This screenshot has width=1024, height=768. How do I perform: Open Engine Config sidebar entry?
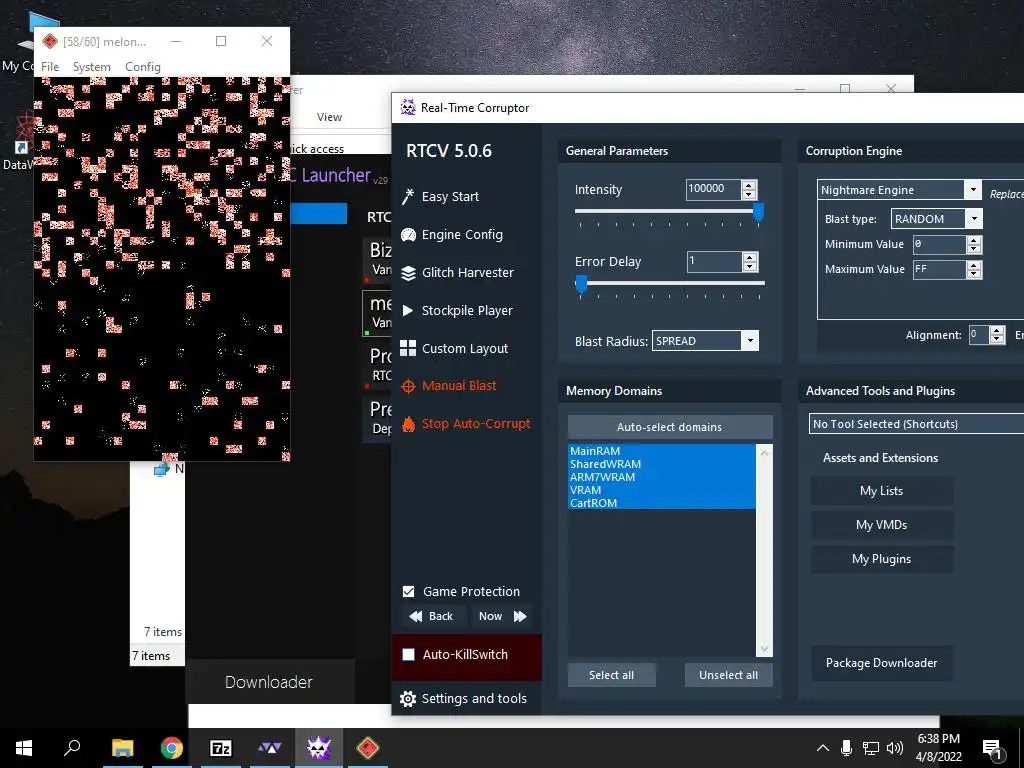pos(462,234)
